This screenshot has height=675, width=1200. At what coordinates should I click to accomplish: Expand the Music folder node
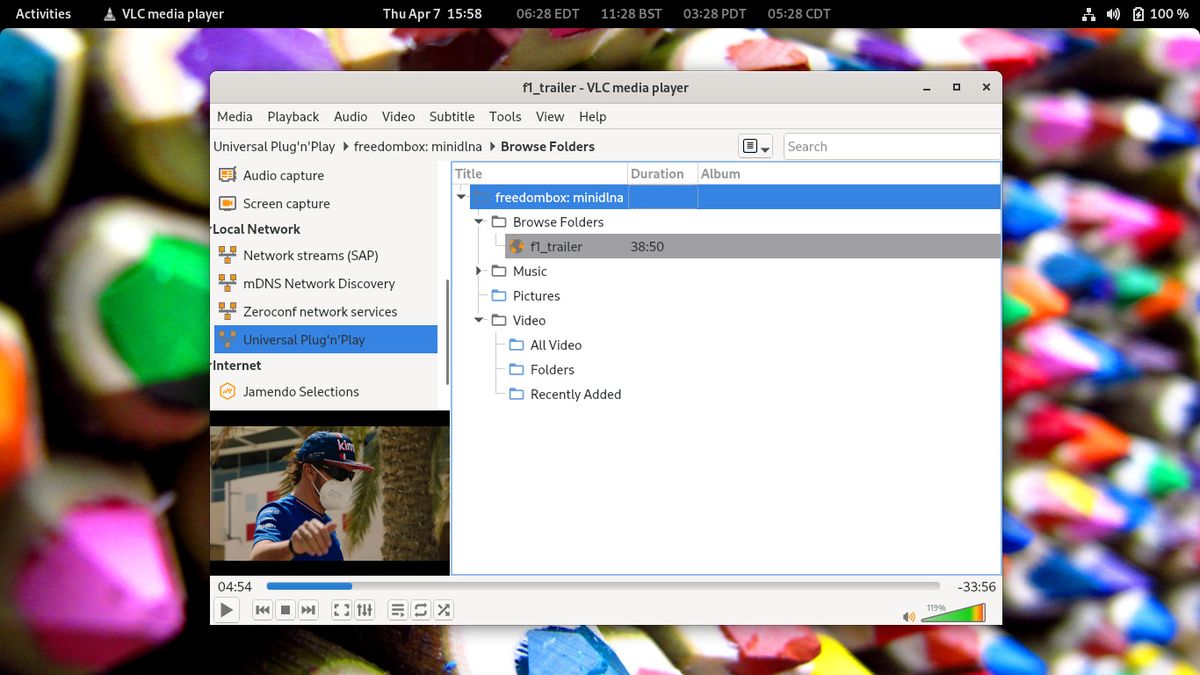click(479, 271)
